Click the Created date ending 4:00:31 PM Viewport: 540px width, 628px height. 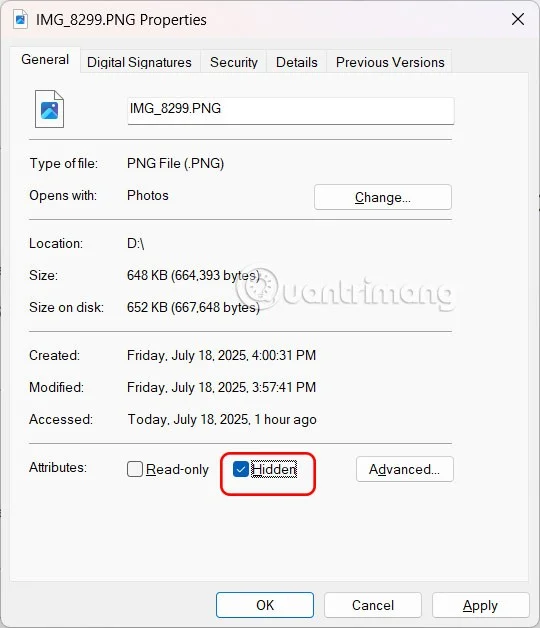coord(222,355)
